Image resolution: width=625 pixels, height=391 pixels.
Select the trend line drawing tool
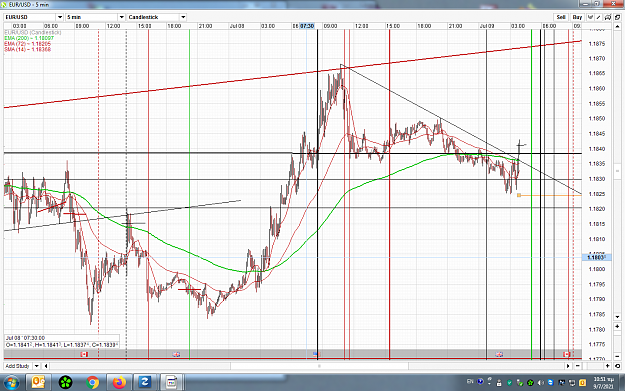[x=599, y=17]
